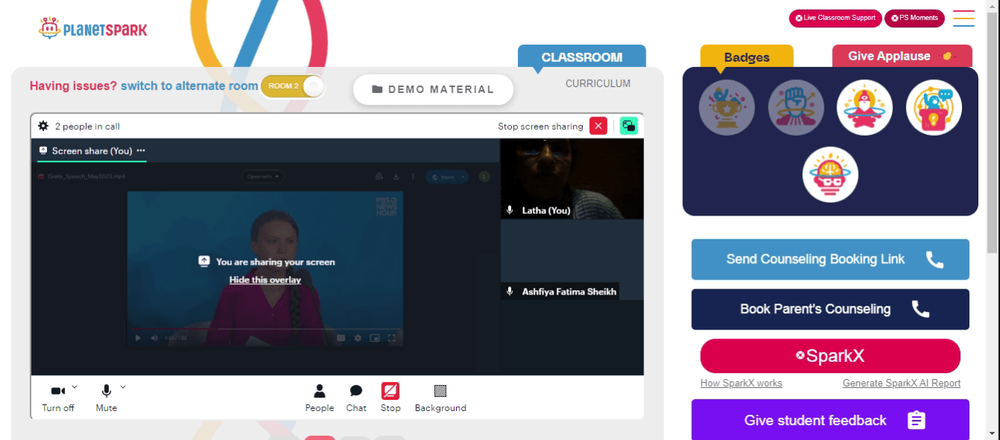
Task: Expand microphone options chevron
Action: (123, 386)
